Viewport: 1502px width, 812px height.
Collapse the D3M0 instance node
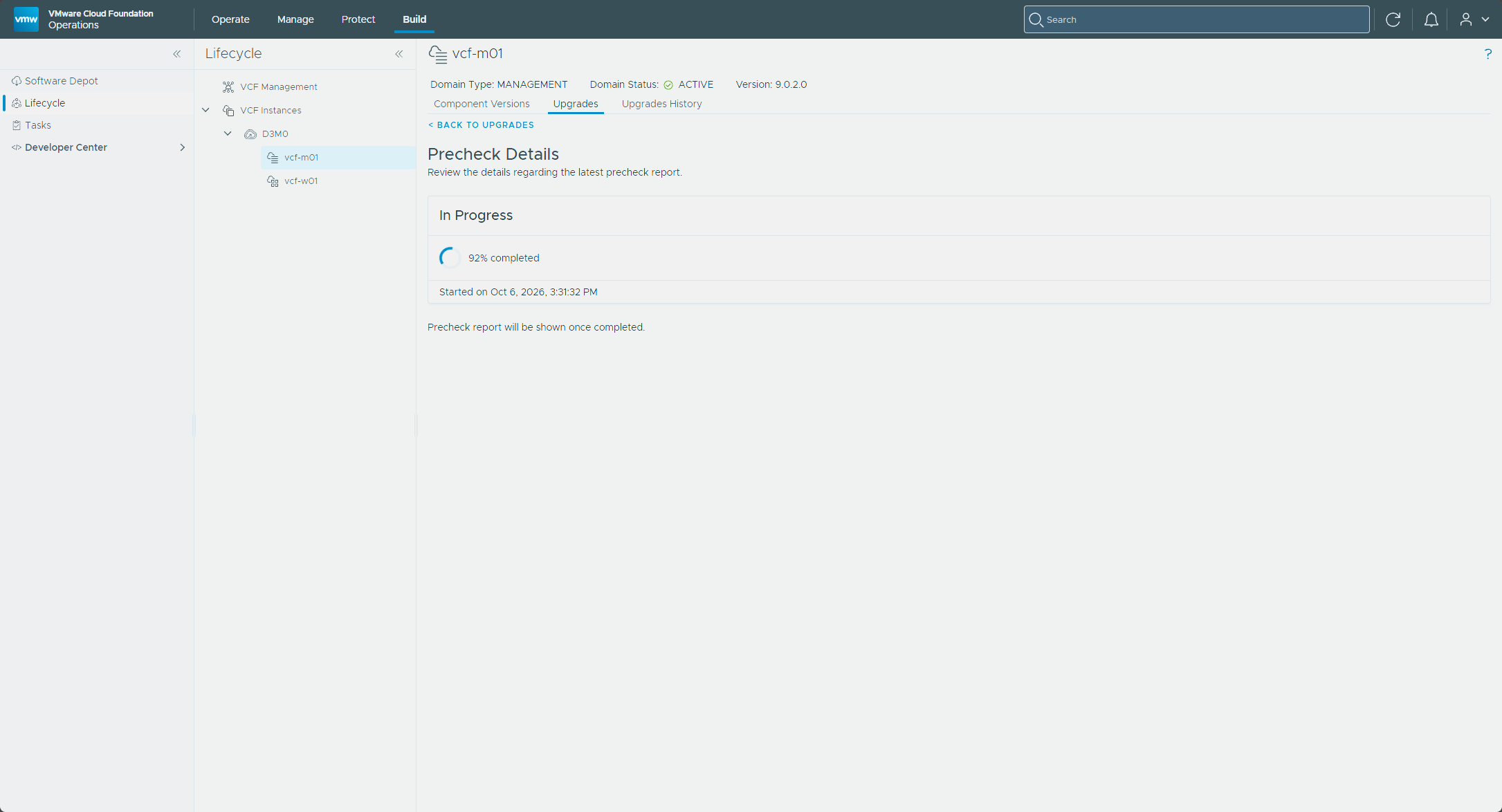click(x=228, y=133)
